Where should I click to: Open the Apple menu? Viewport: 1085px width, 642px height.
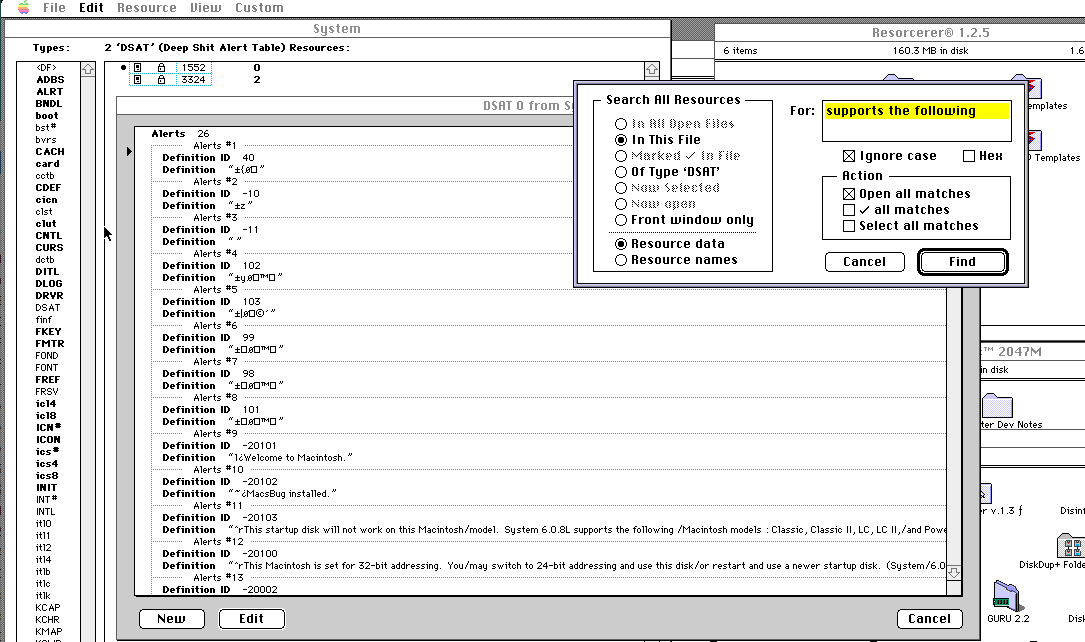(24, 8)
